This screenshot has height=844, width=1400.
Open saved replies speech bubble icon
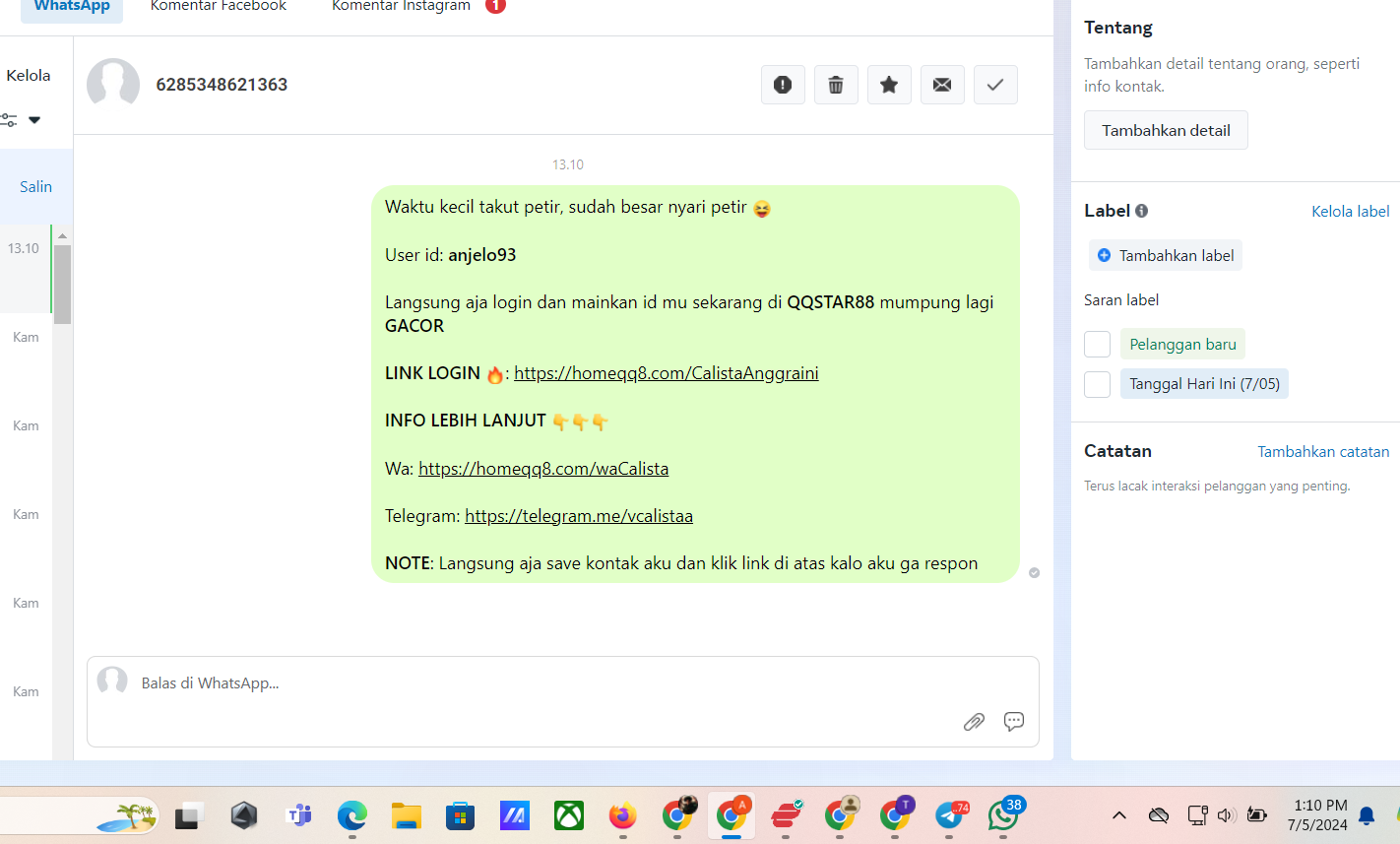(1014, 722)
